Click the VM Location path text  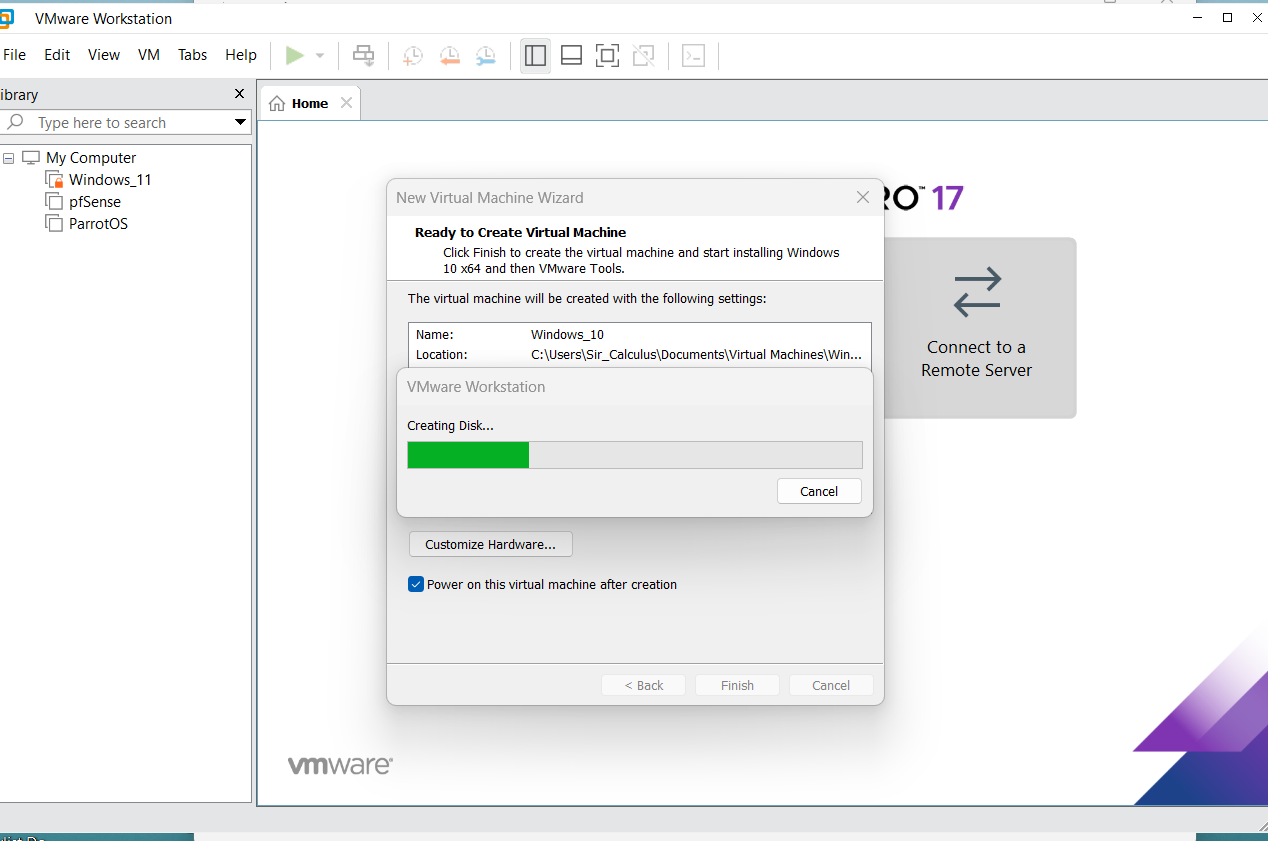pyautogui.click(x=696, y=355)
